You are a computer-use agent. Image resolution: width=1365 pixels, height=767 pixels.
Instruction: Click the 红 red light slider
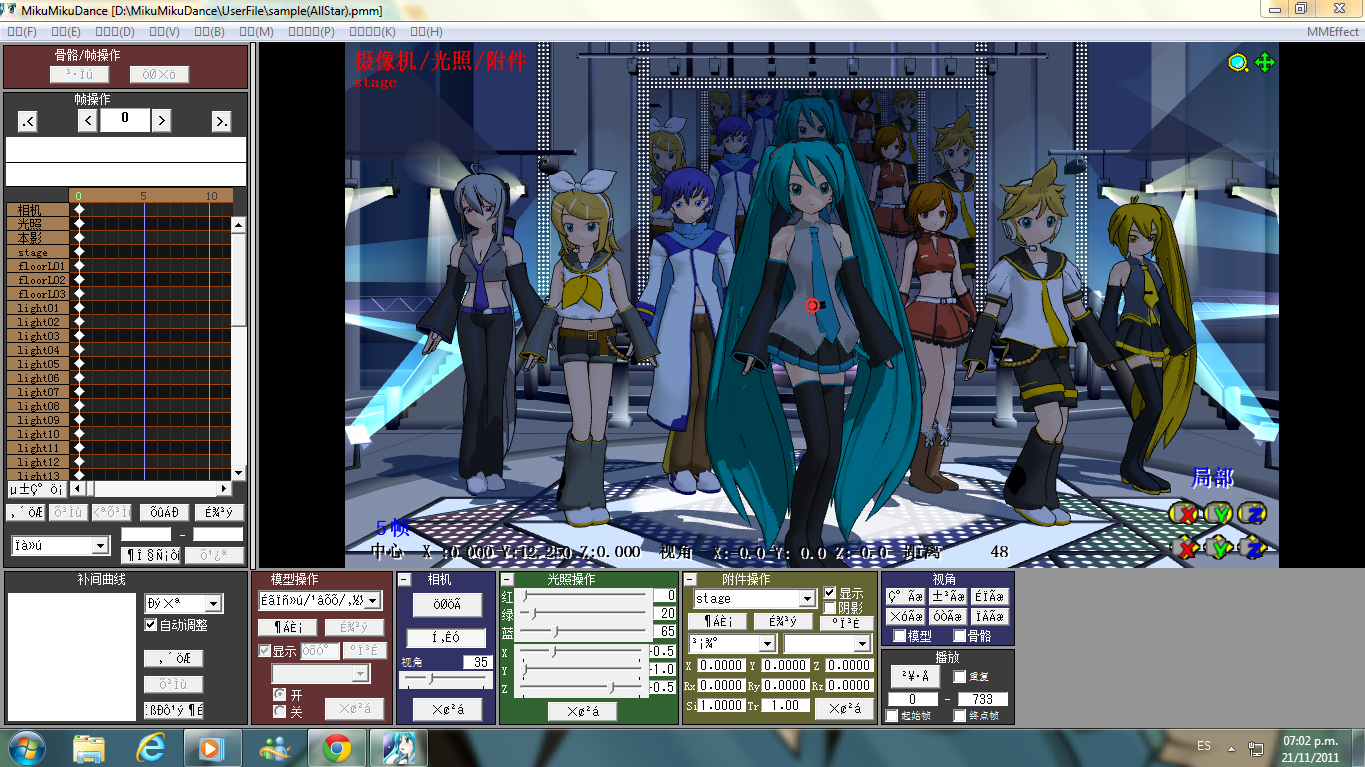pyautogui.click(x=584, y=596)
